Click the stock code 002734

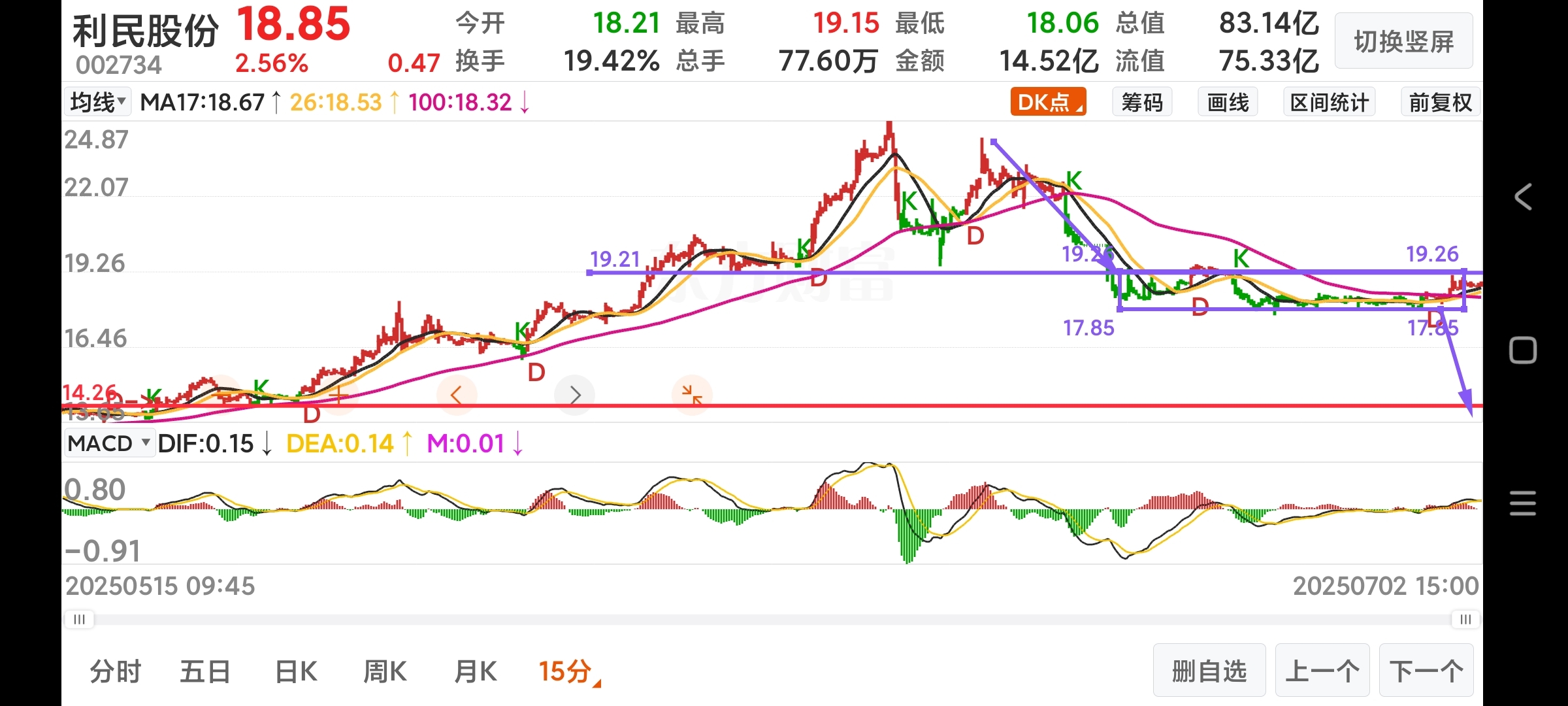[118, 65]
